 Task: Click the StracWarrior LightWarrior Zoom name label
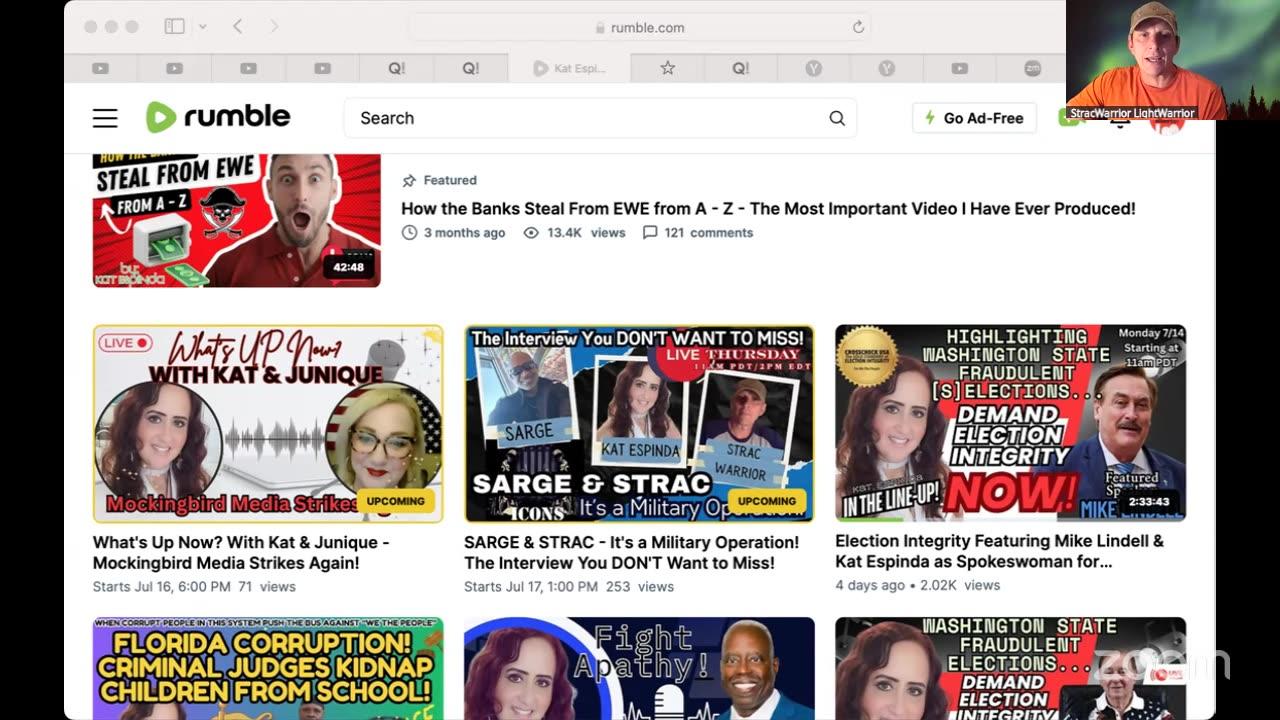tap(1132, 113)
